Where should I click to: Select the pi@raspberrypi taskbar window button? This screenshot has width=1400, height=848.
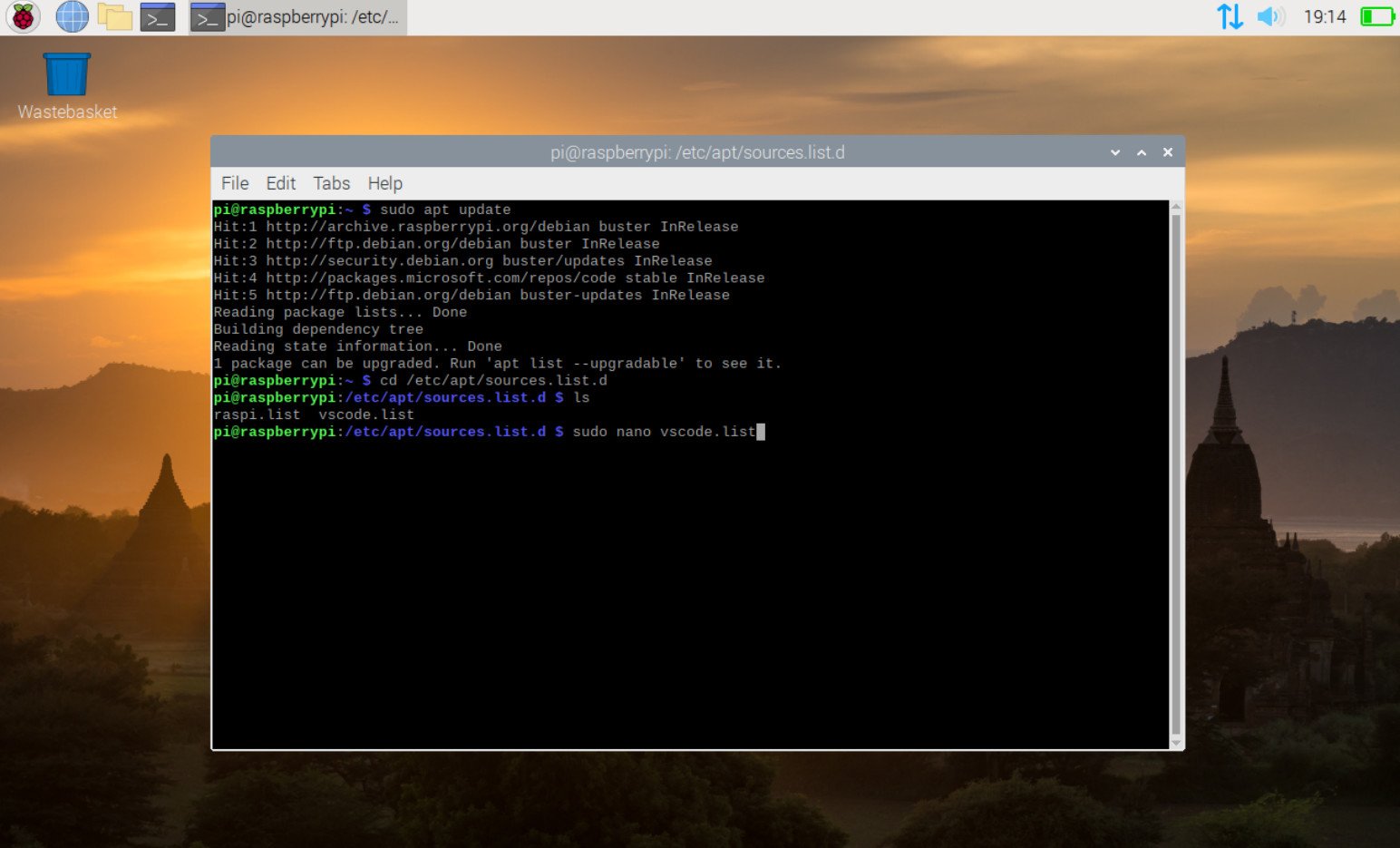[297, 16]
